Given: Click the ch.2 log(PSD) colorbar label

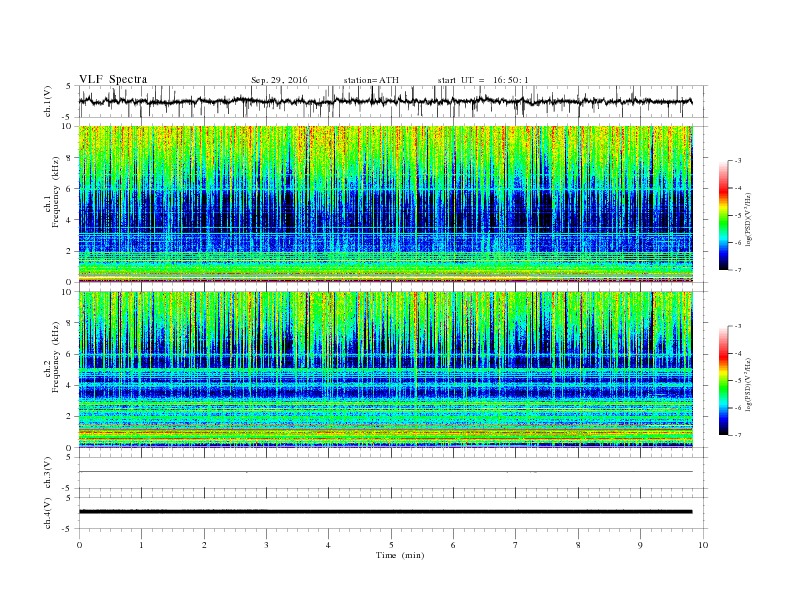Looking at the screenshot, I should [749, 385].
